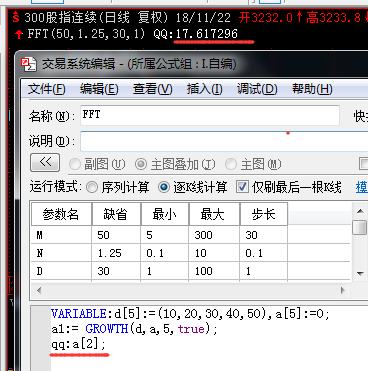Click the maximum value 10 for N
The image size is (368, 371).
click(214, 253)
